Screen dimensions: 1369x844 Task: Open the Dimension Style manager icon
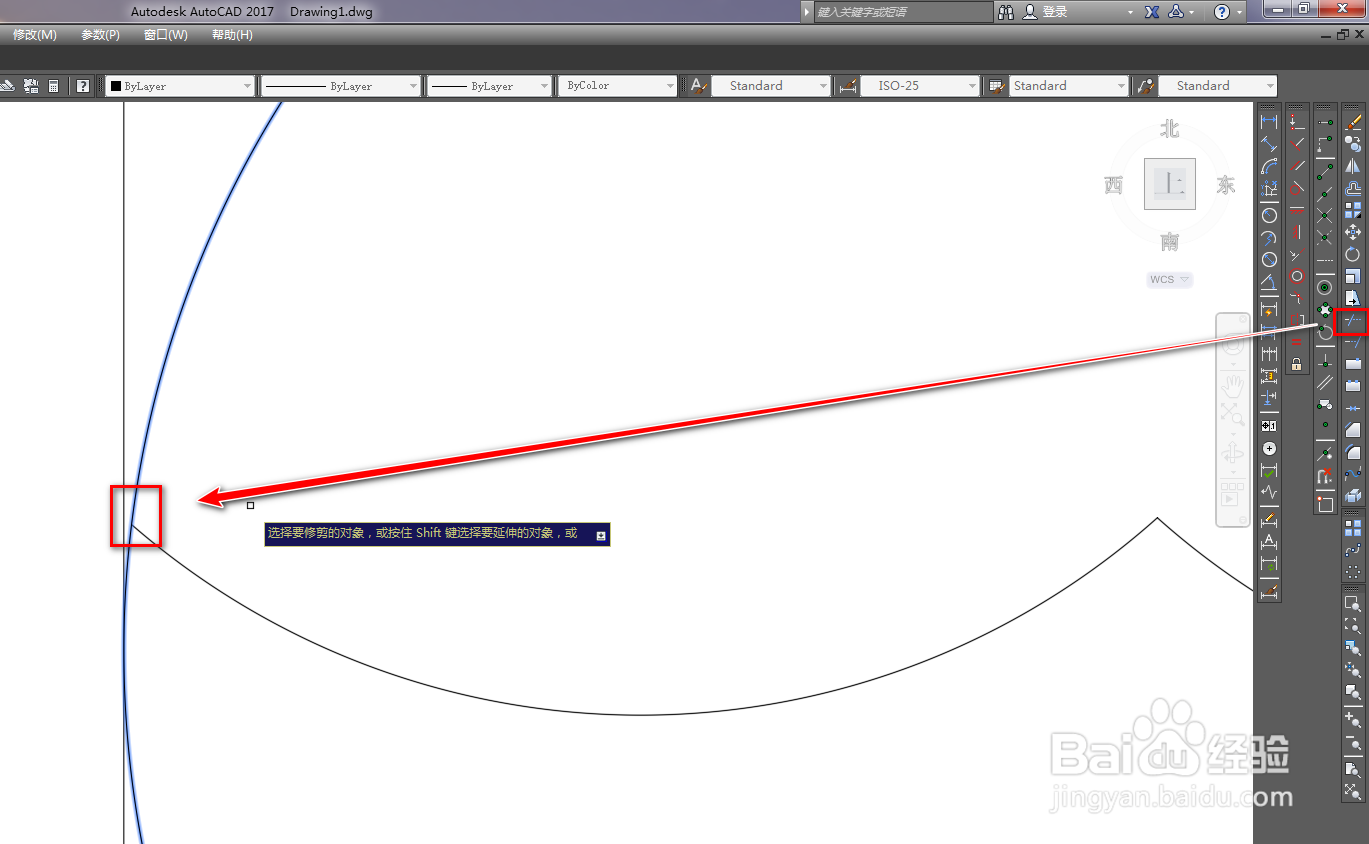1269,591
